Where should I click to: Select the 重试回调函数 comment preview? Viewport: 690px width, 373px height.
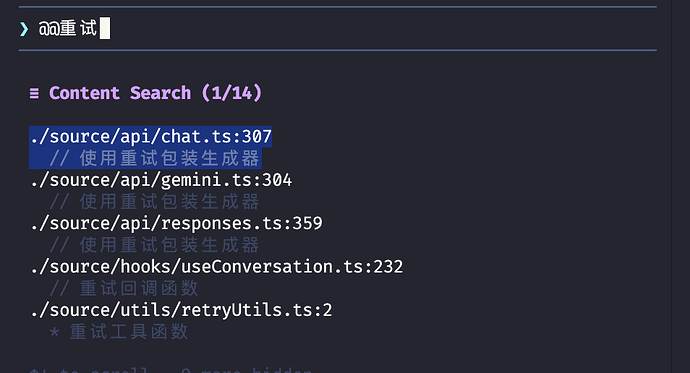click(x=124, y=289)
